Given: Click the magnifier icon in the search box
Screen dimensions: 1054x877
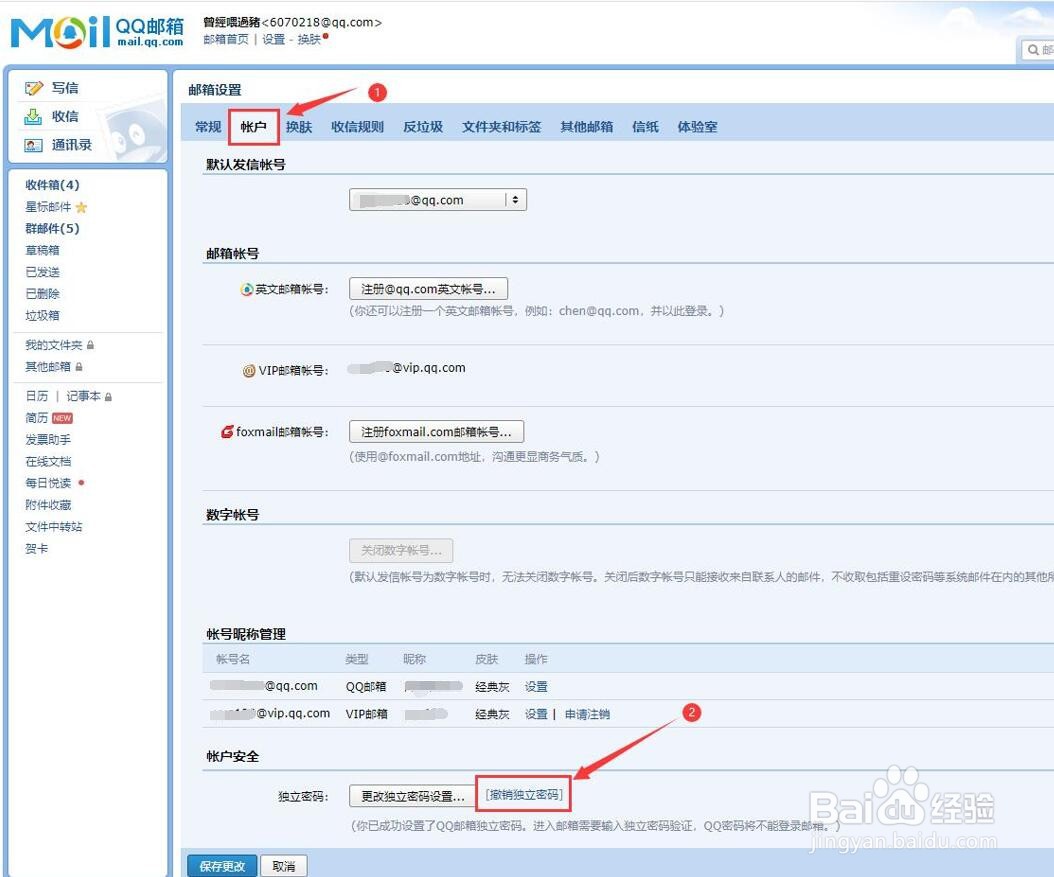Looking at the screenshot, I should pos(1035,49).
